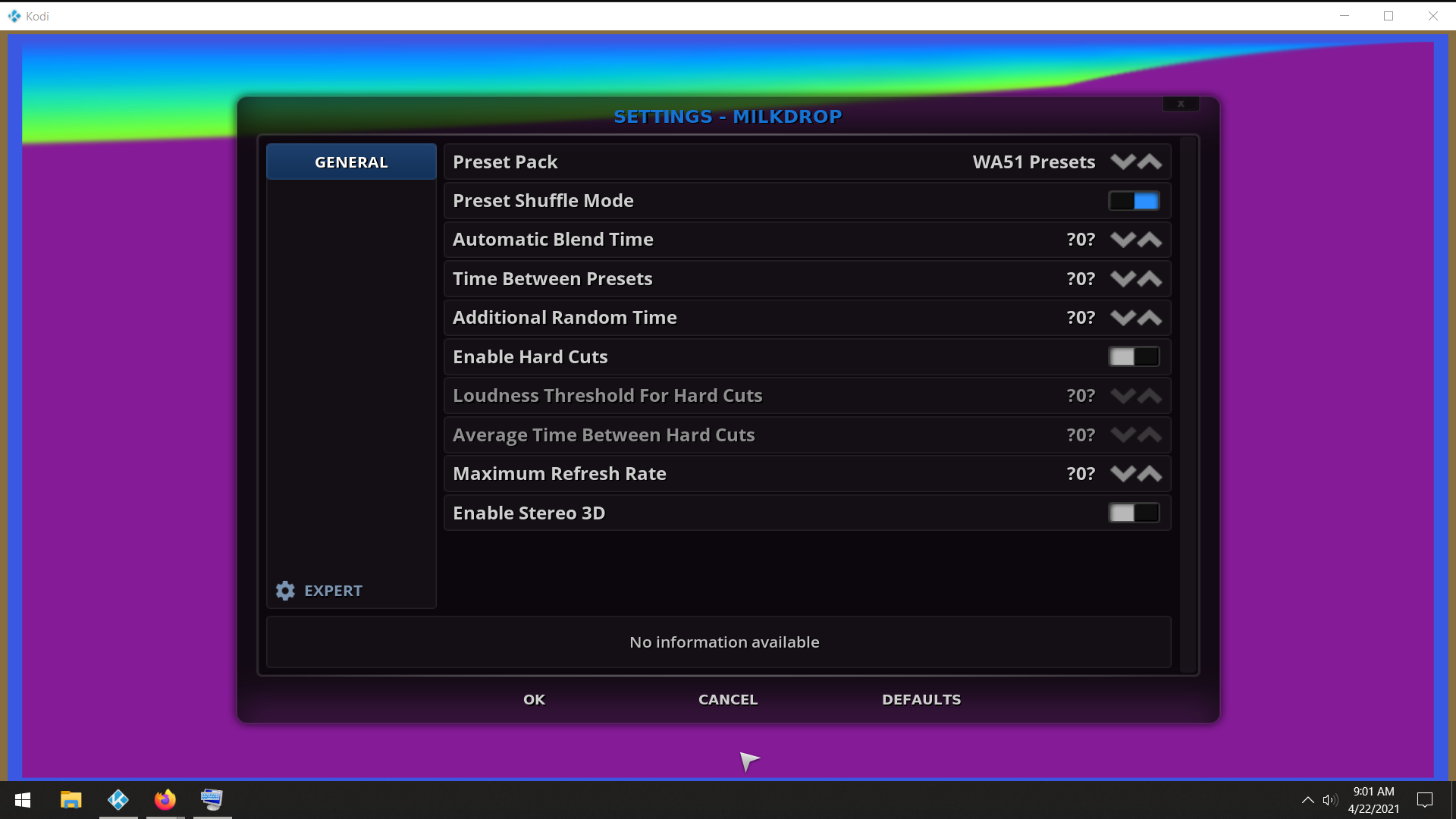Image resolution: width=1456 pixels, height=819 pixels.
Task: Open the taskbar clock and calendar
Action: click(1373, 800)
